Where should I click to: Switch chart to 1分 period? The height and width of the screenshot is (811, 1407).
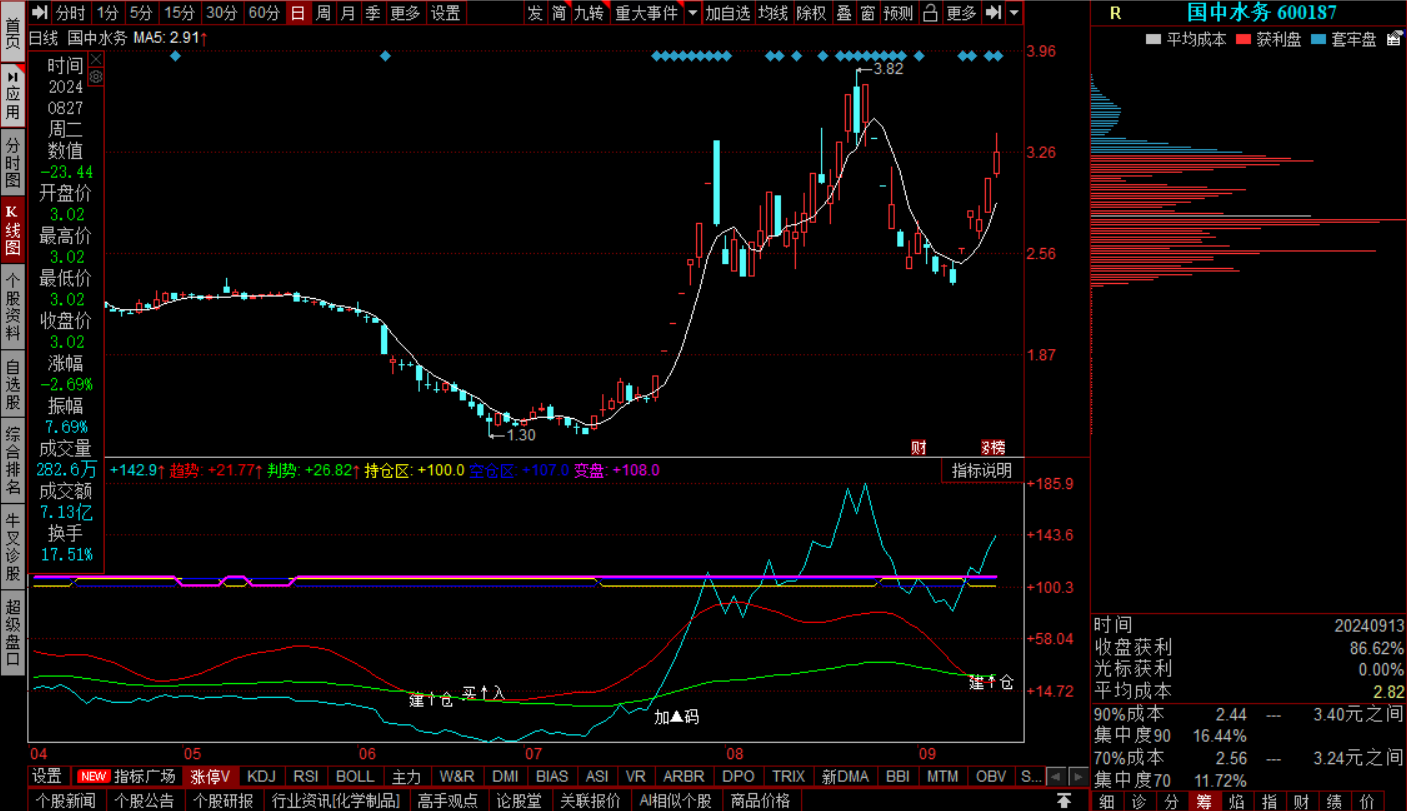[108, 13]
